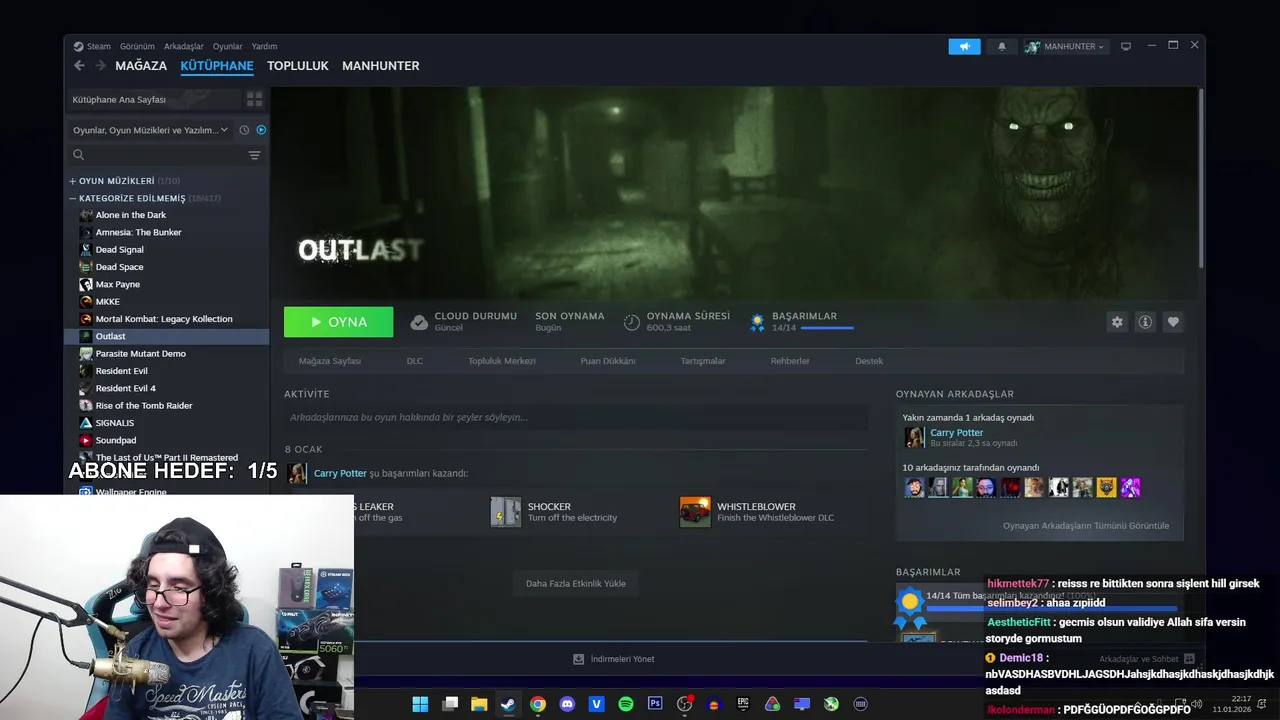Open the Steam announcements megaphone button
Screen dimensions: 1280x720
[x=965, y=46]
